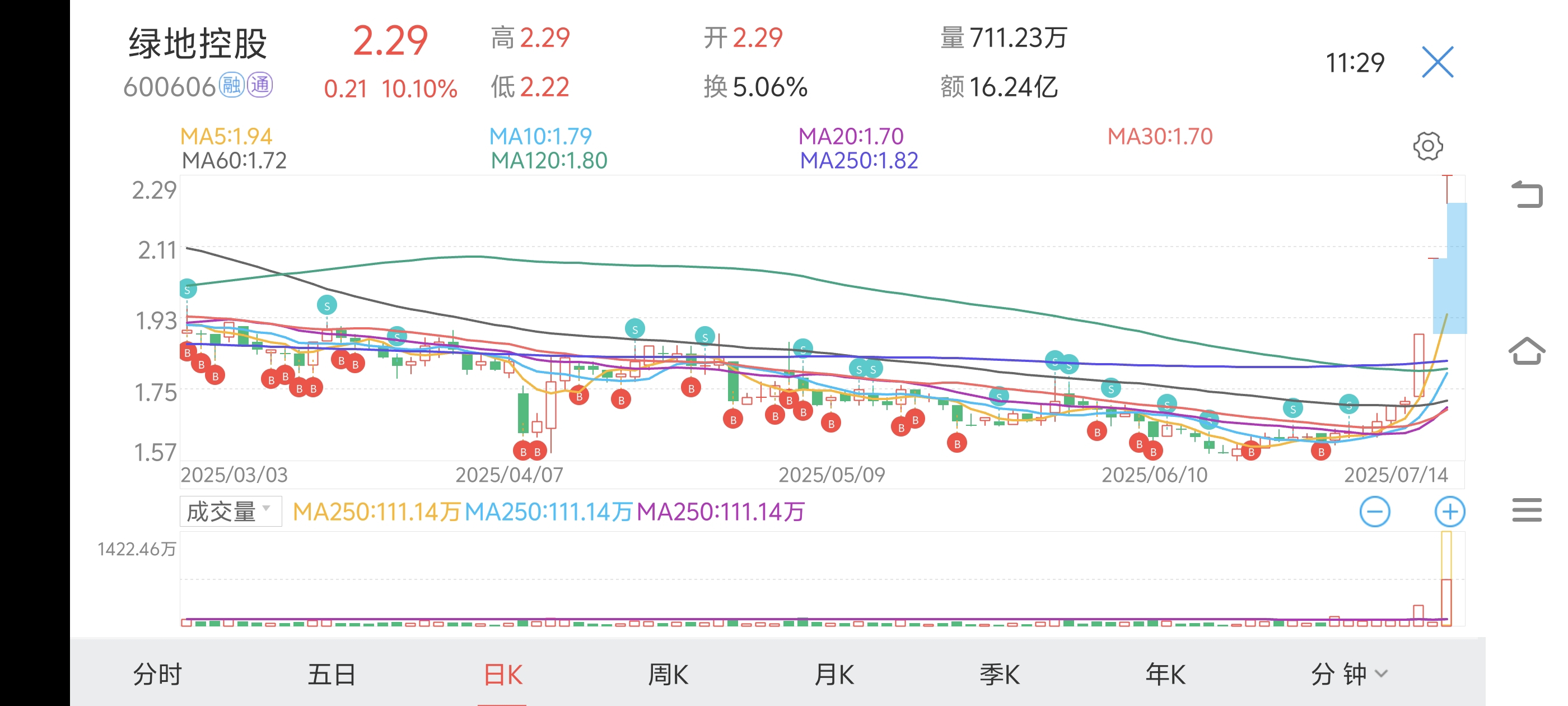Viewport: 1568px width, 706px height.
Task: Expand the 分钟 minute interval dropdown
Action: click(x=1349, y=674)
